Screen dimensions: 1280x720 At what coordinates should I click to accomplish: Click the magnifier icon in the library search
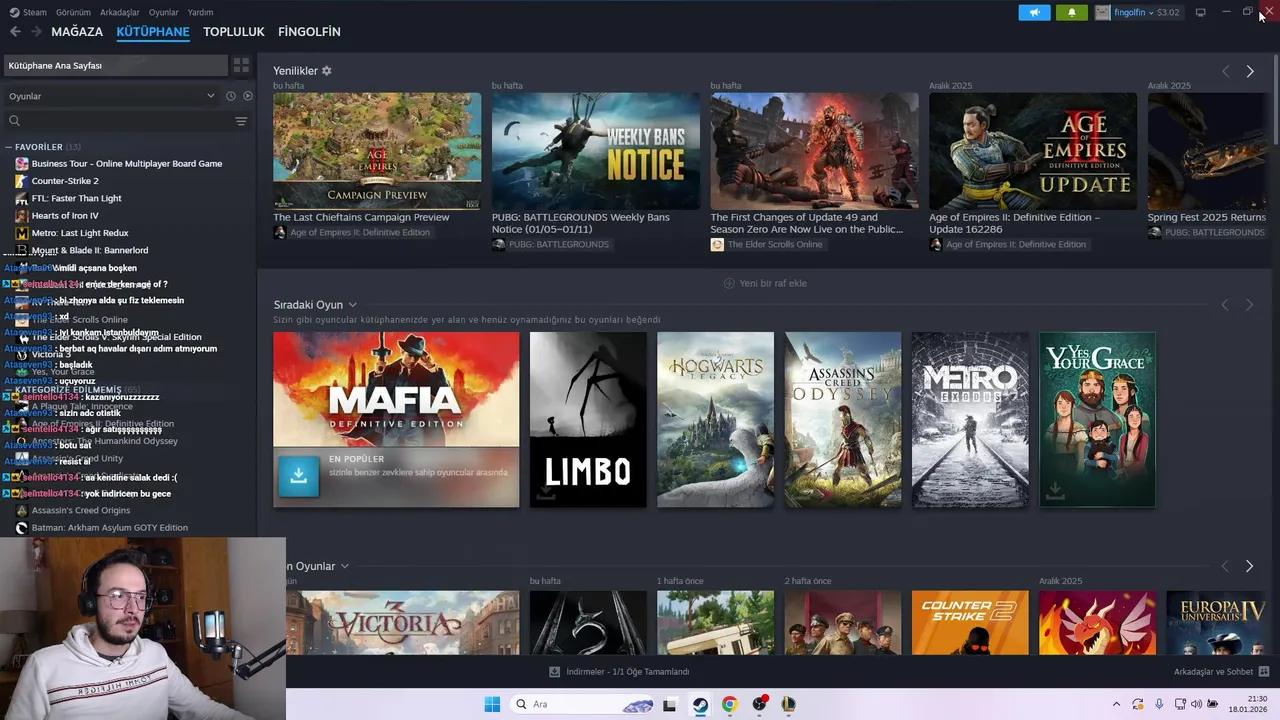coord(14,121)
